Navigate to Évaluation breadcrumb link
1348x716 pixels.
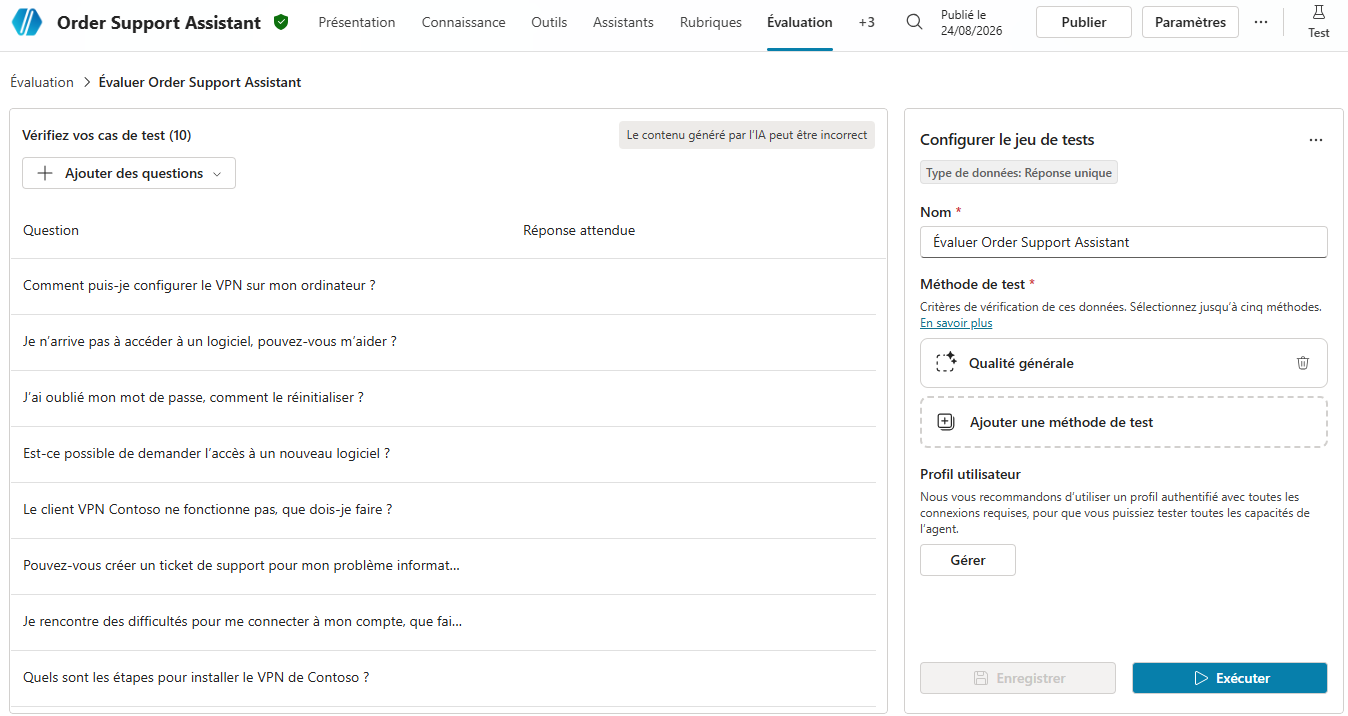42,82
